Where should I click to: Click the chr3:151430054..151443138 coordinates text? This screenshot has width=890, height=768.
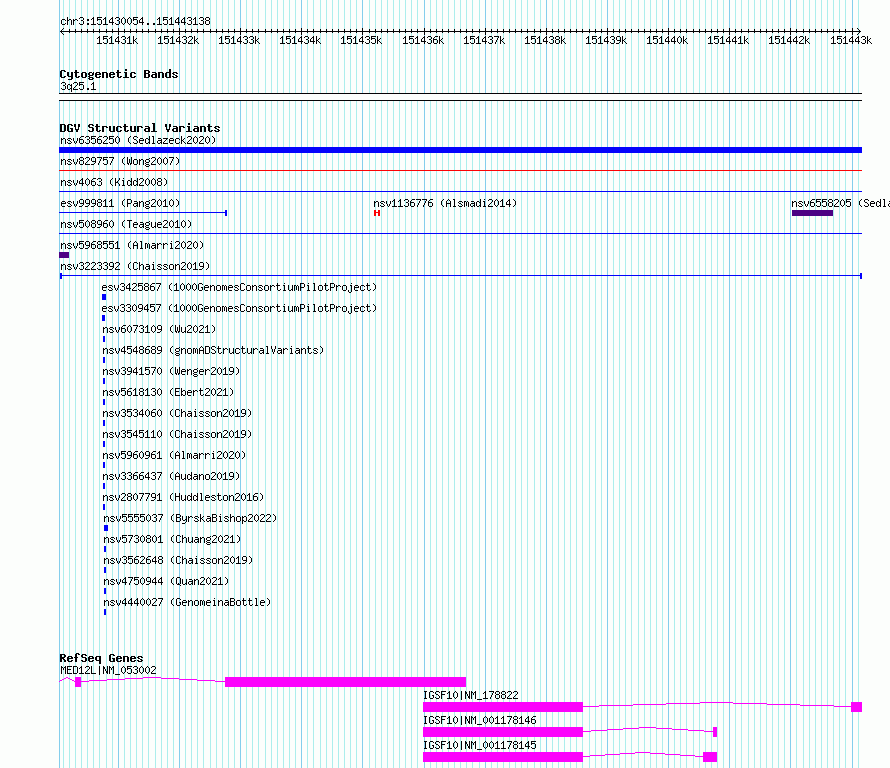point(135,22)
